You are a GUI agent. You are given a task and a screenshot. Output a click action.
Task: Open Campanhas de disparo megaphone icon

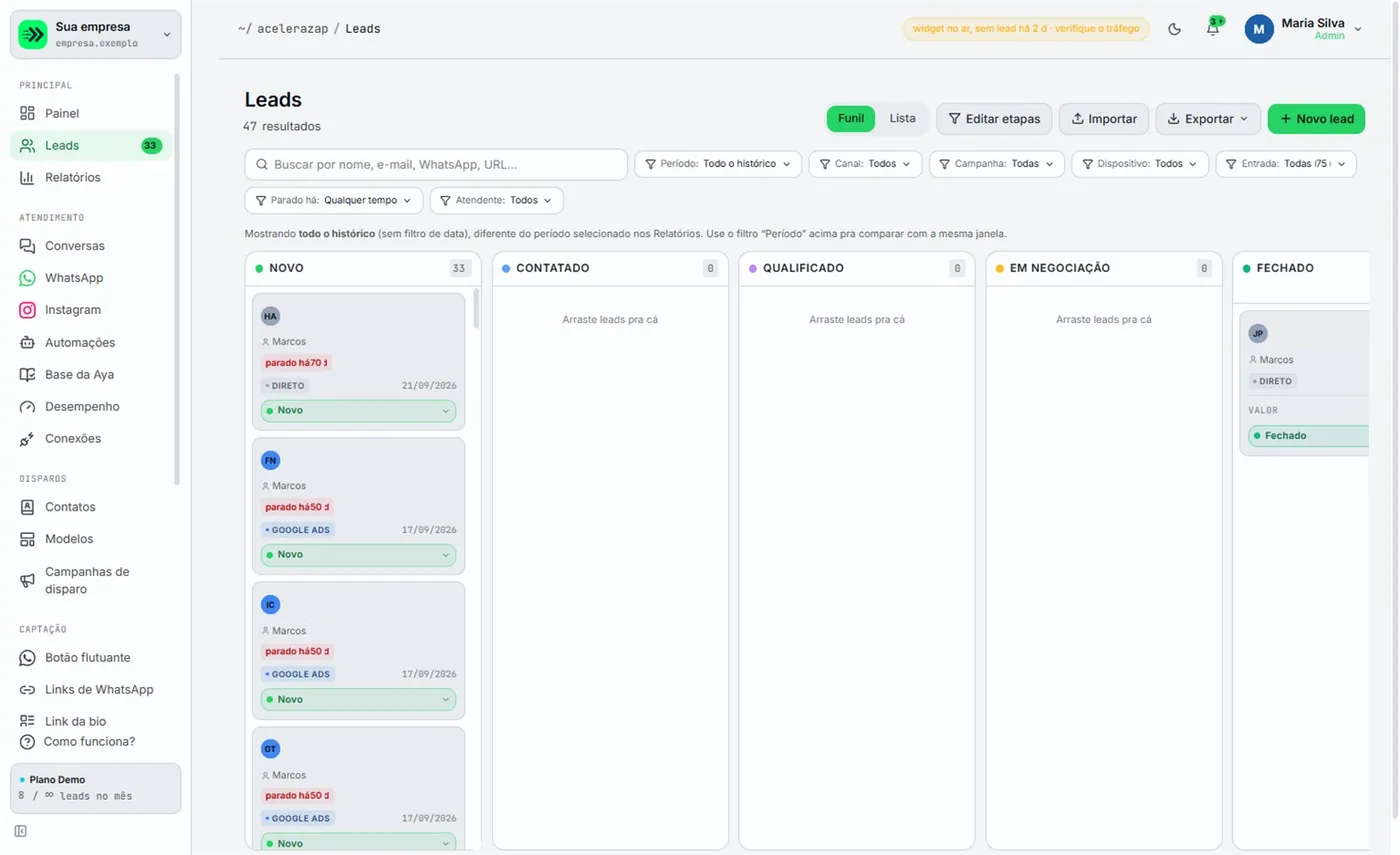click(28, 580)
